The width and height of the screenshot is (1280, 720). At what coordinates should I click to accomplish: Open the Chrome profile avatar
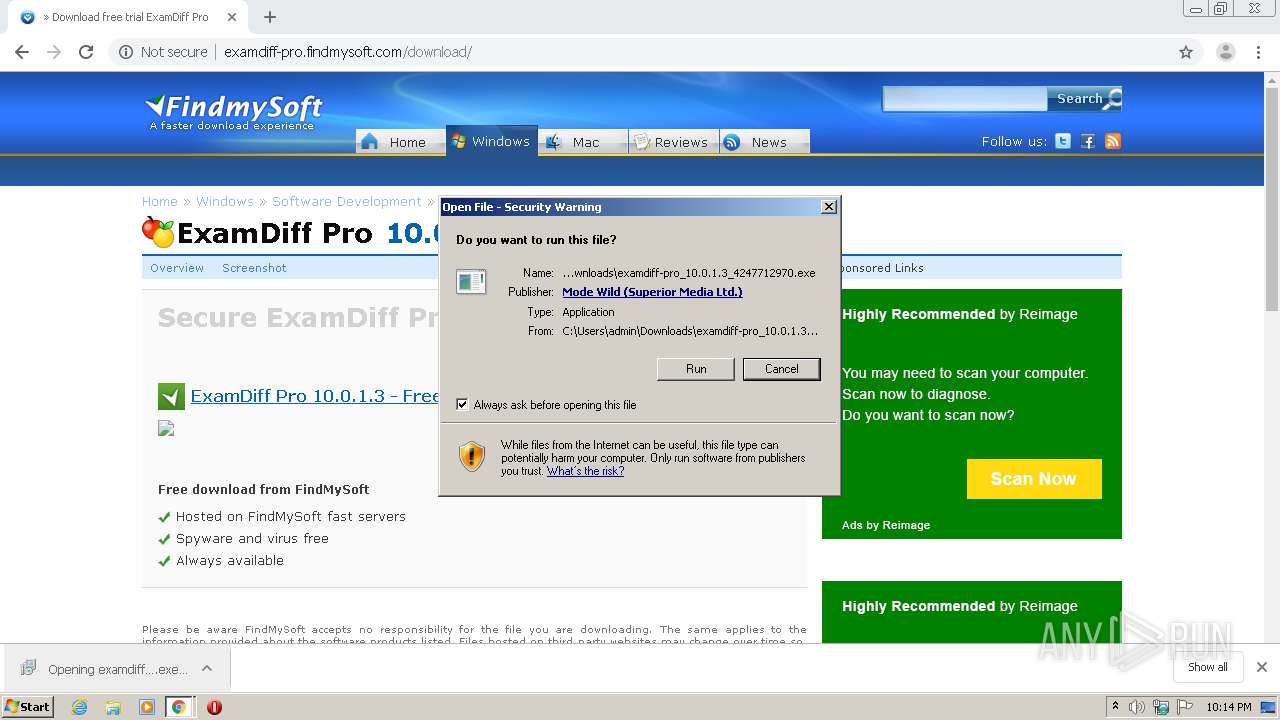[1225, 52]
